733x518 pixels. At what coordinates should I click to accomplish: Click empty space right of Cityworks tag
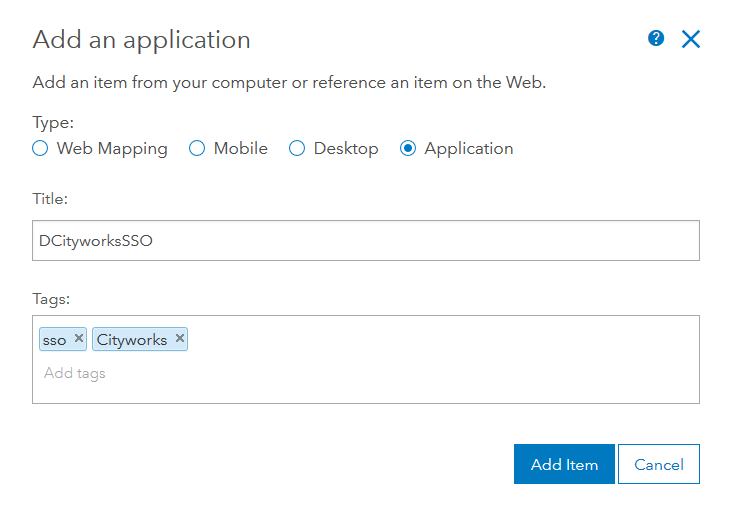click(440, 340)
